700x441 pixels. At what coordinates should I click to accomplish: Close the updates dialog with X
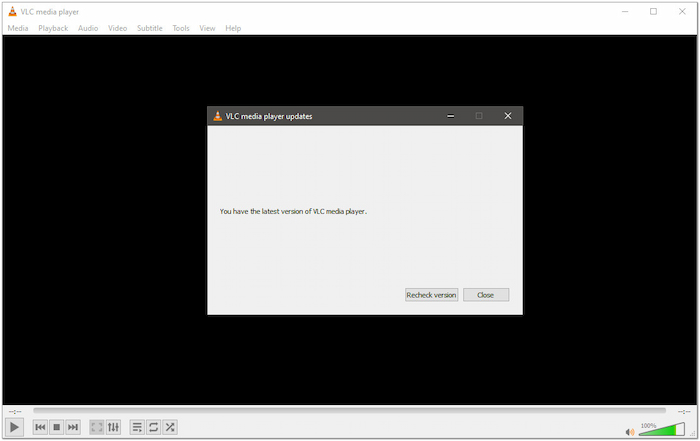point(508,116)
